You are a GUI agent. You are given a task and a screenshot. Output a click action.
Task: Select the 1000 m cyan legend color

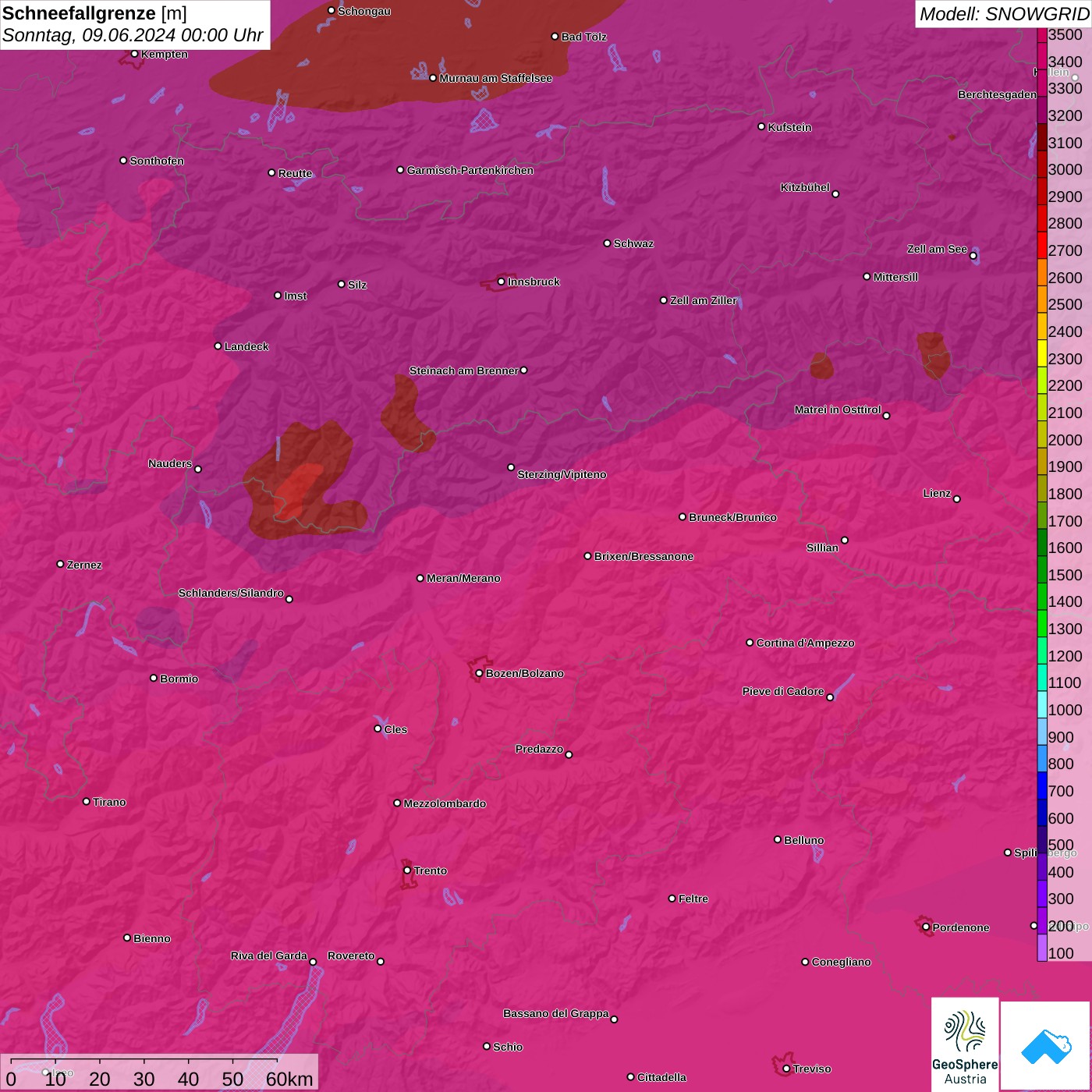coord(1042,704)
